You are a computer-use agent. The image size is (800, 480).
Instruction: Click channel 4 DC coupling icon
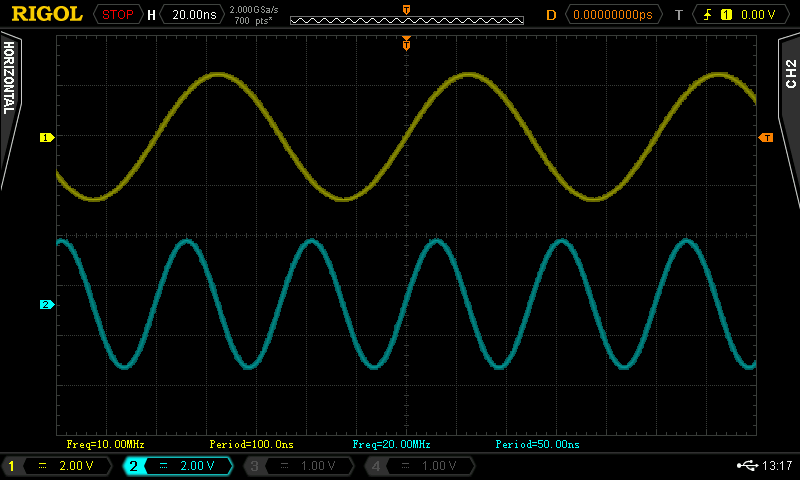click(x=406, y=466)
